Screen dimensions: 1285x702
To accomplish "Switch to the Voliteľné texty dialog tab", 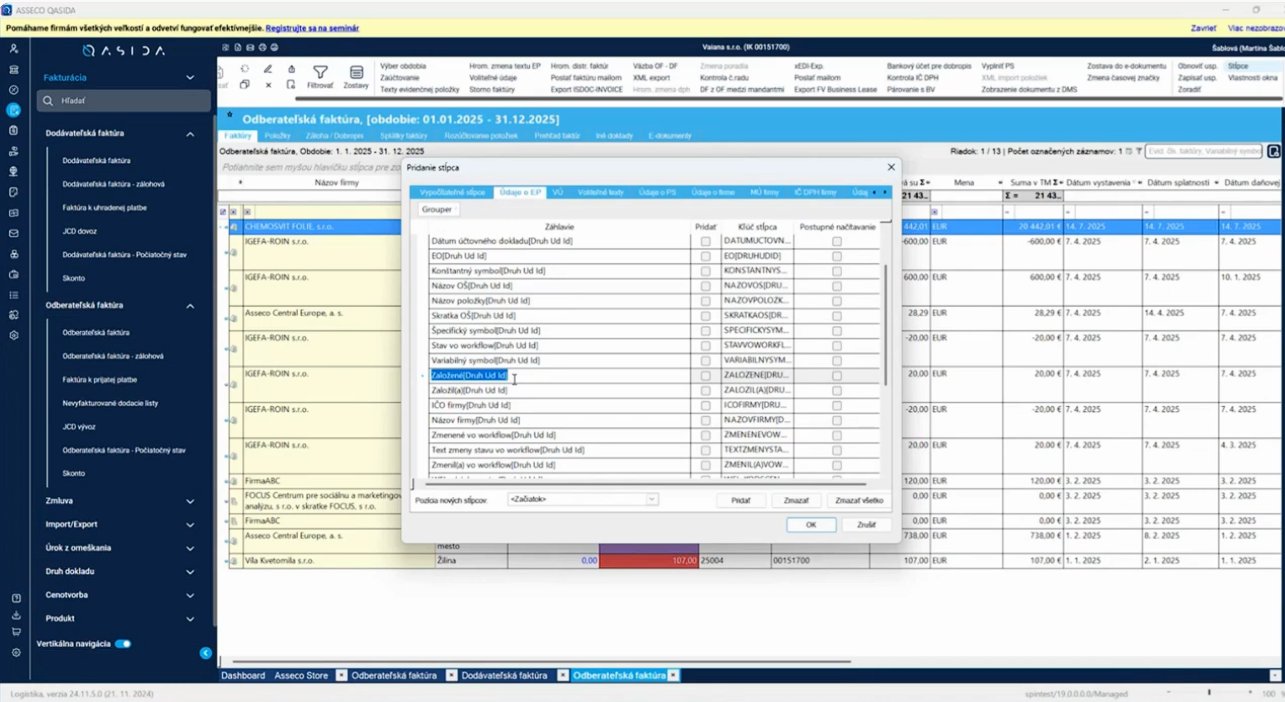I will click(601, 192).
